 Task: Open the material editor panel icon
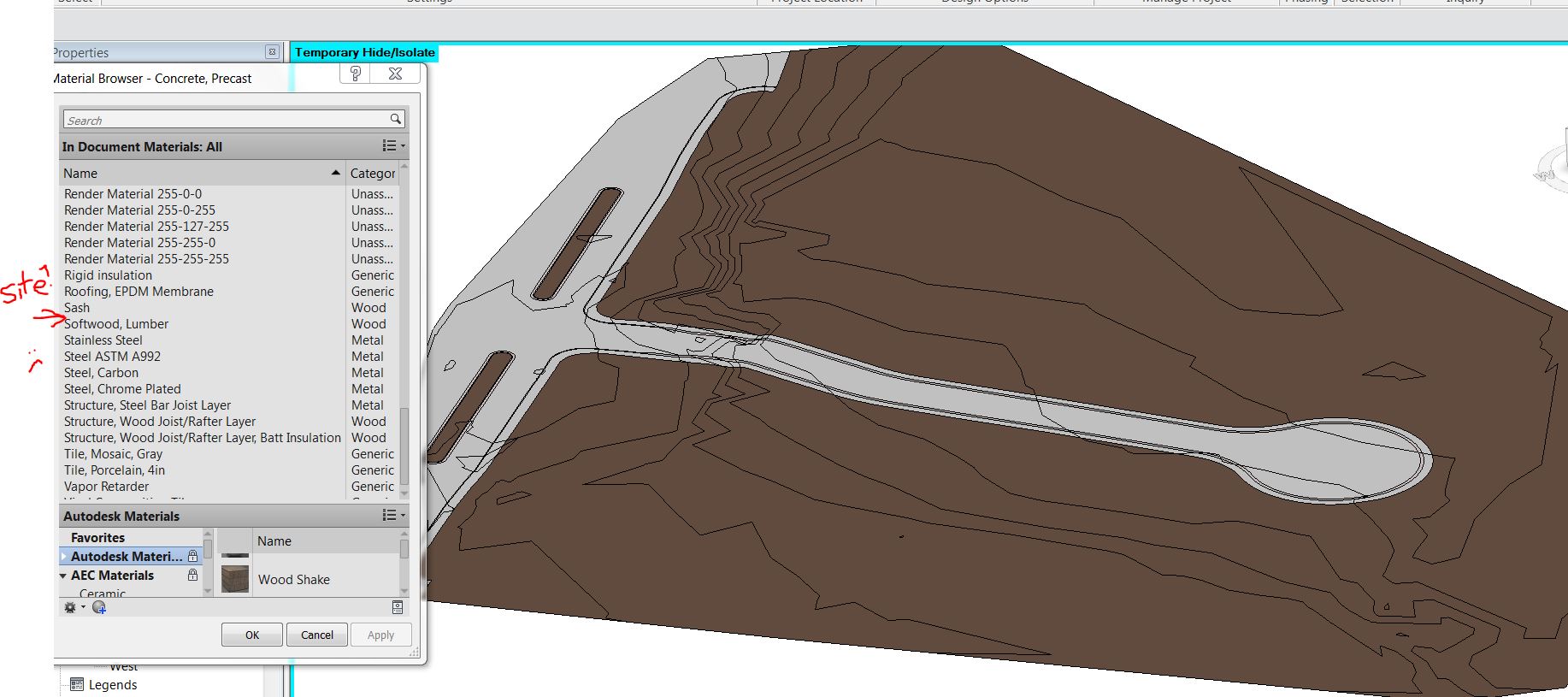tap(398, 607)
